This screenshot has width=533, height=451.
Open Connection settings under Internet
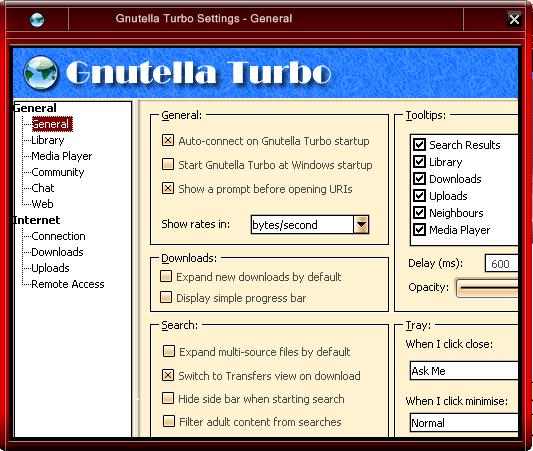pos(58,236)
